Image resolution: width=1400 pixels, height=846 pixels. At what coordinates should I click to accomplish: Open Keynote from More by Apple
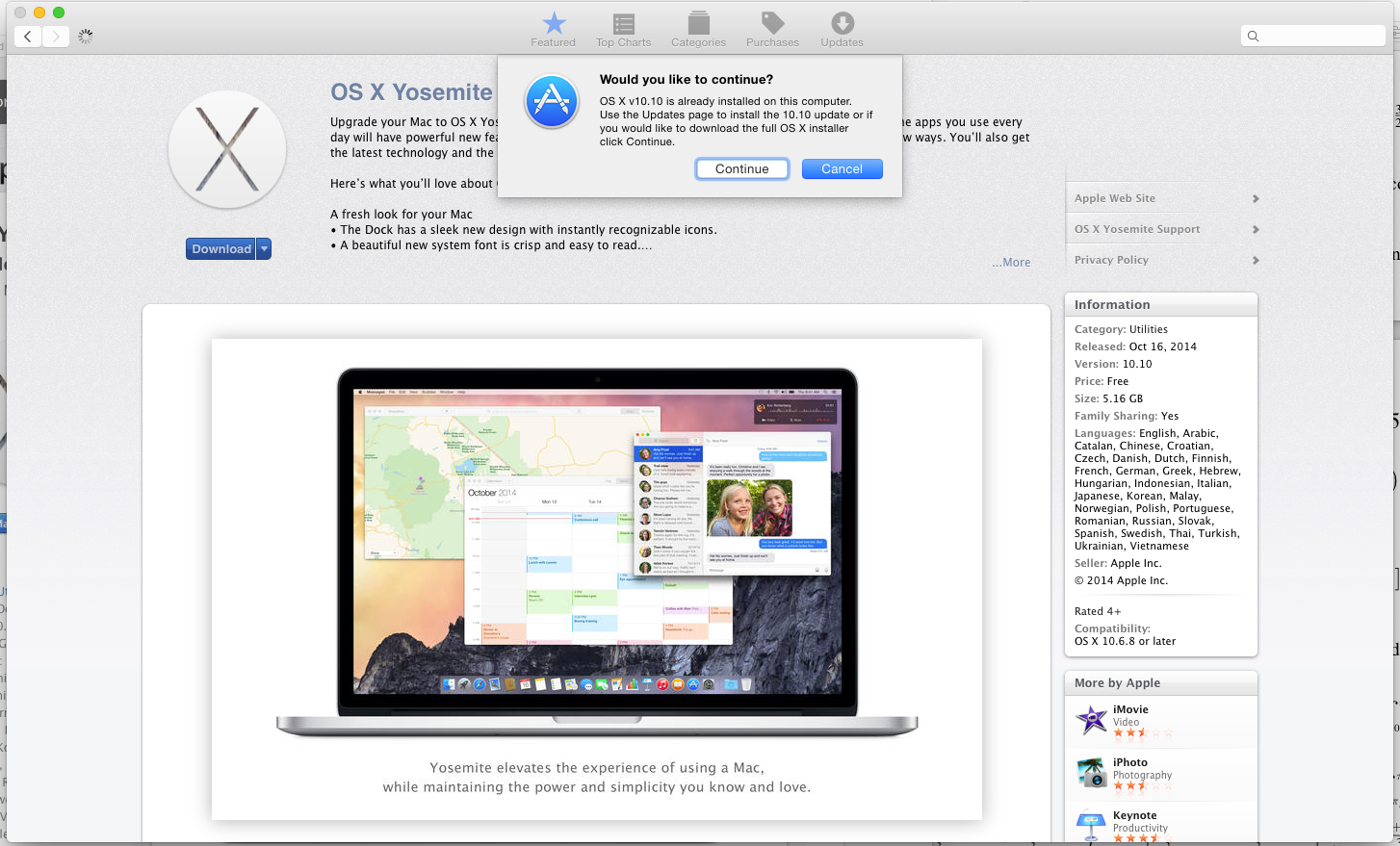click(x=1134, y=815)
